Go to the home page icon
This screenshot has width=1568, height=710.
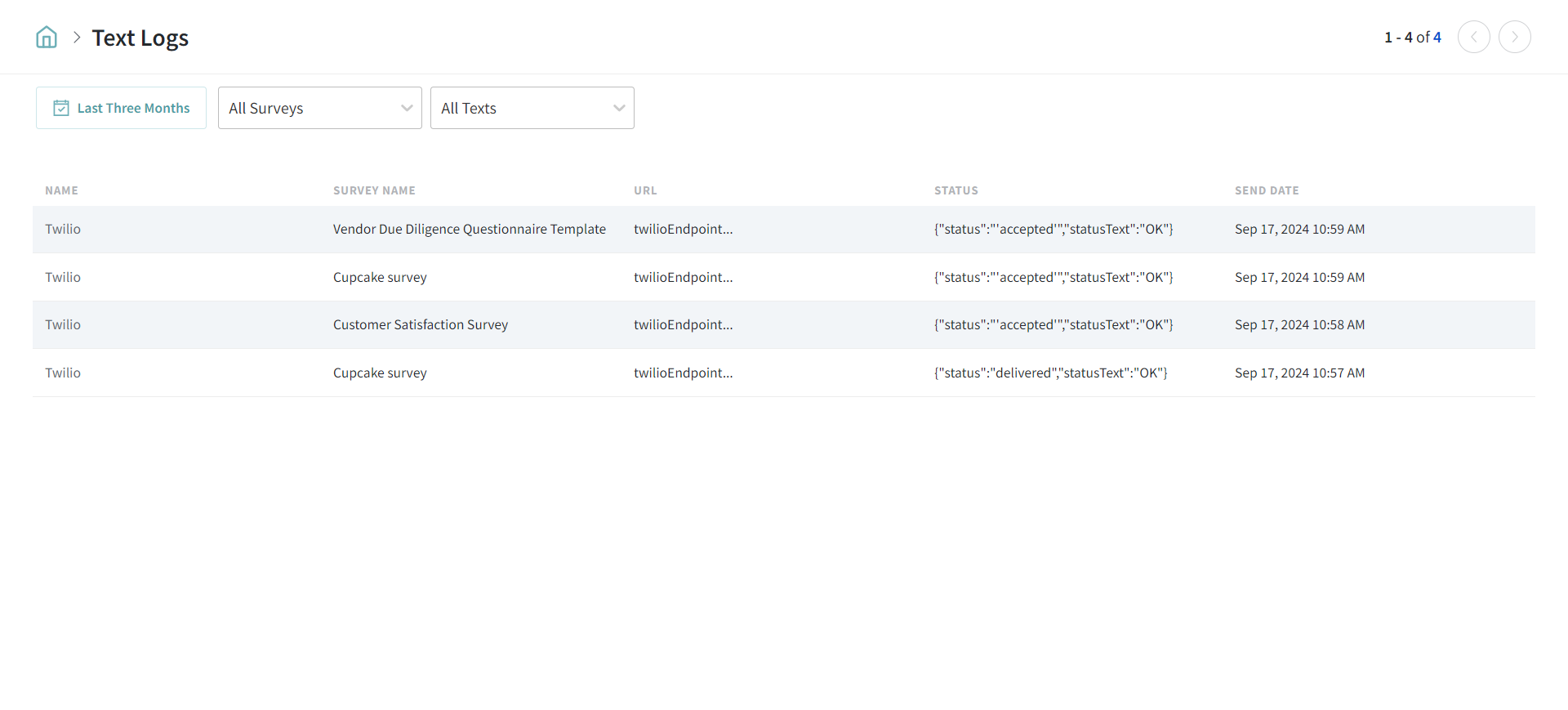tap(47, 38)
